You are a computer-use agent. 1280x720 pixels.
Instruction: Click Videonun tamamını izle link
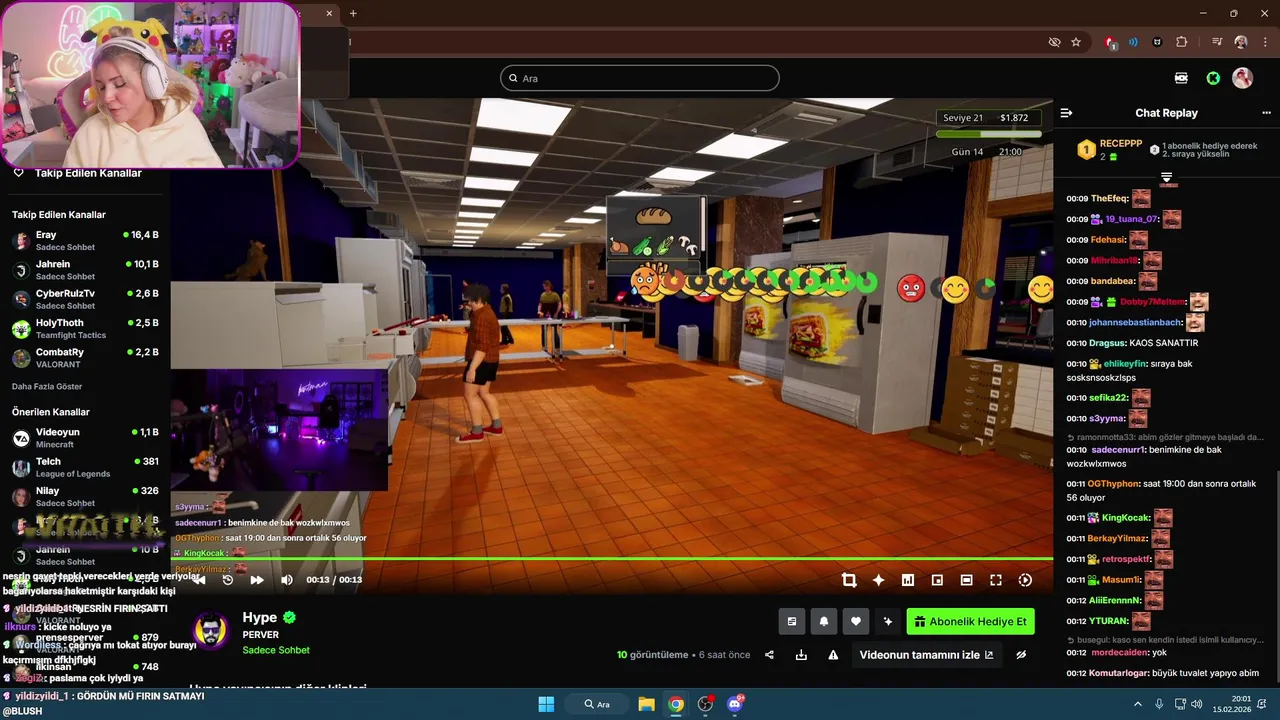927,655
